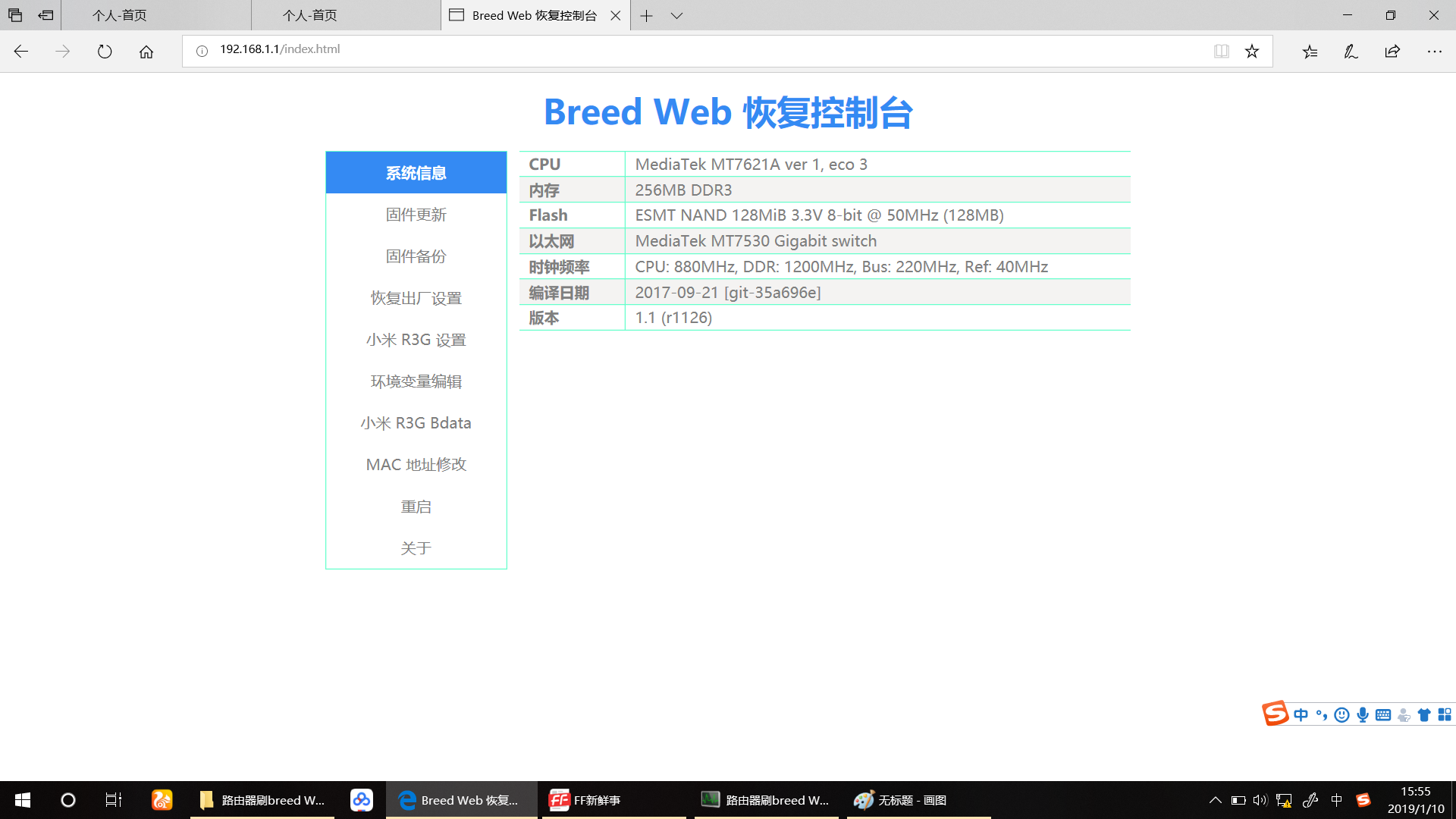Image resolution: width=1456 pixels, height=819 pixels.
Task: Select the MediaTek MT7621A CPU value text
Action: (x=751, y=165)
